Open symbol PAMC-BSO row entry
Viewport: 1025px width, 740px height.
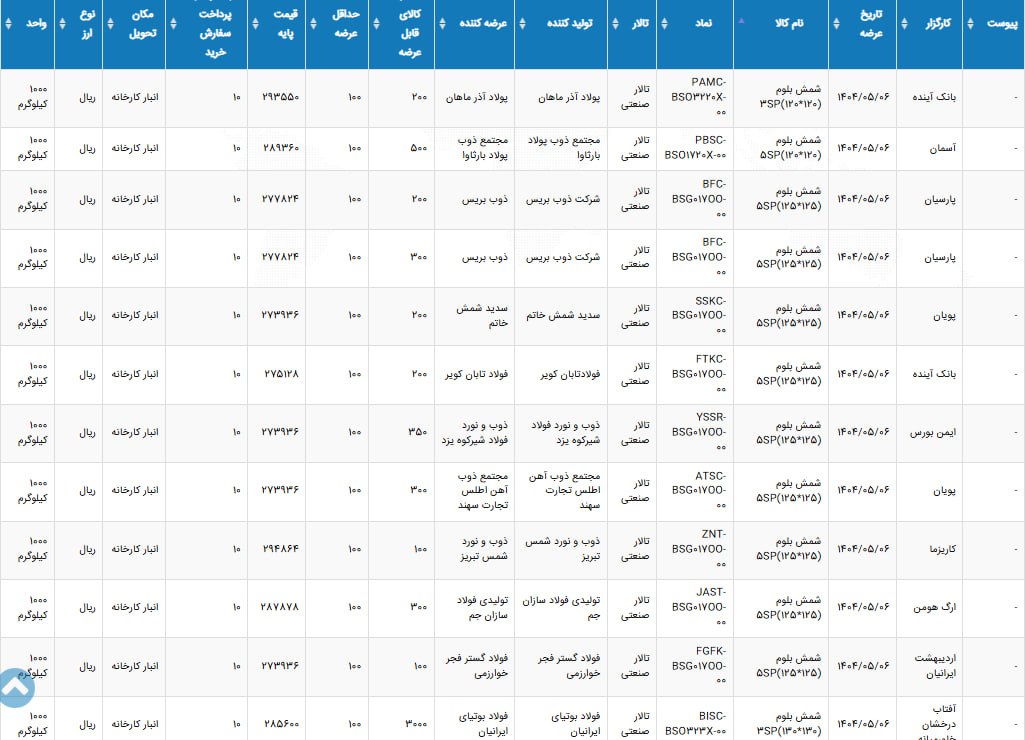coord(699,97)
